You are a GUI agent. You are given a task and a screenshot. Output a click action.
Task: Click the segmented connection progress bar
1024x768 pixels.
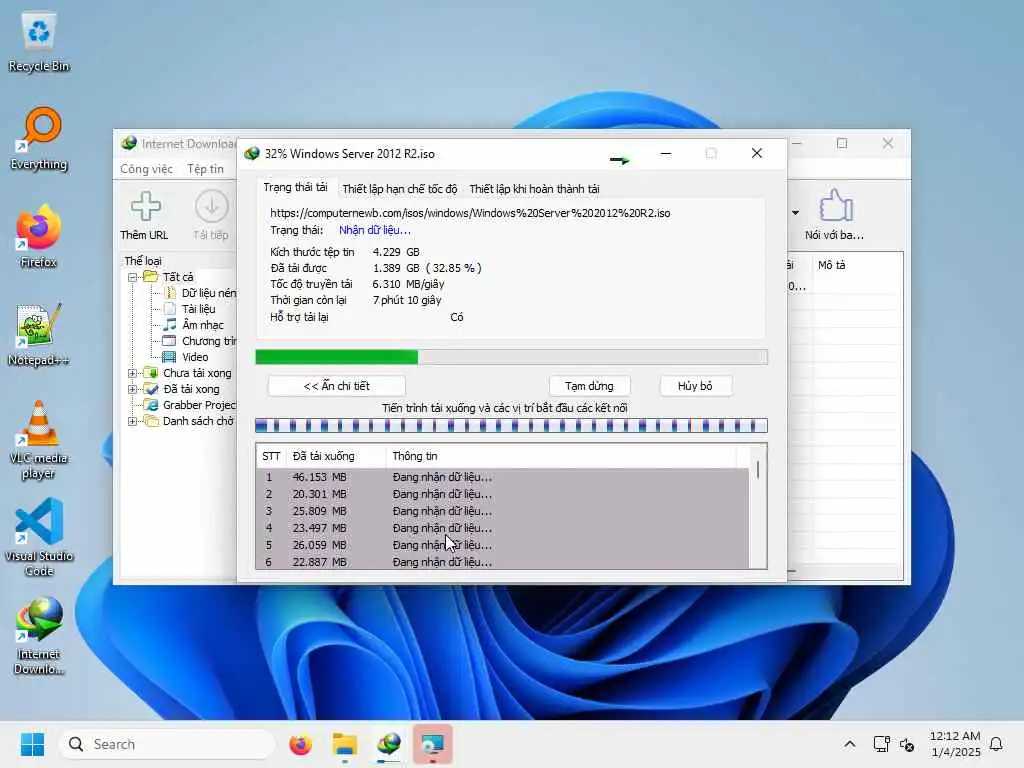tap(511, 426)
